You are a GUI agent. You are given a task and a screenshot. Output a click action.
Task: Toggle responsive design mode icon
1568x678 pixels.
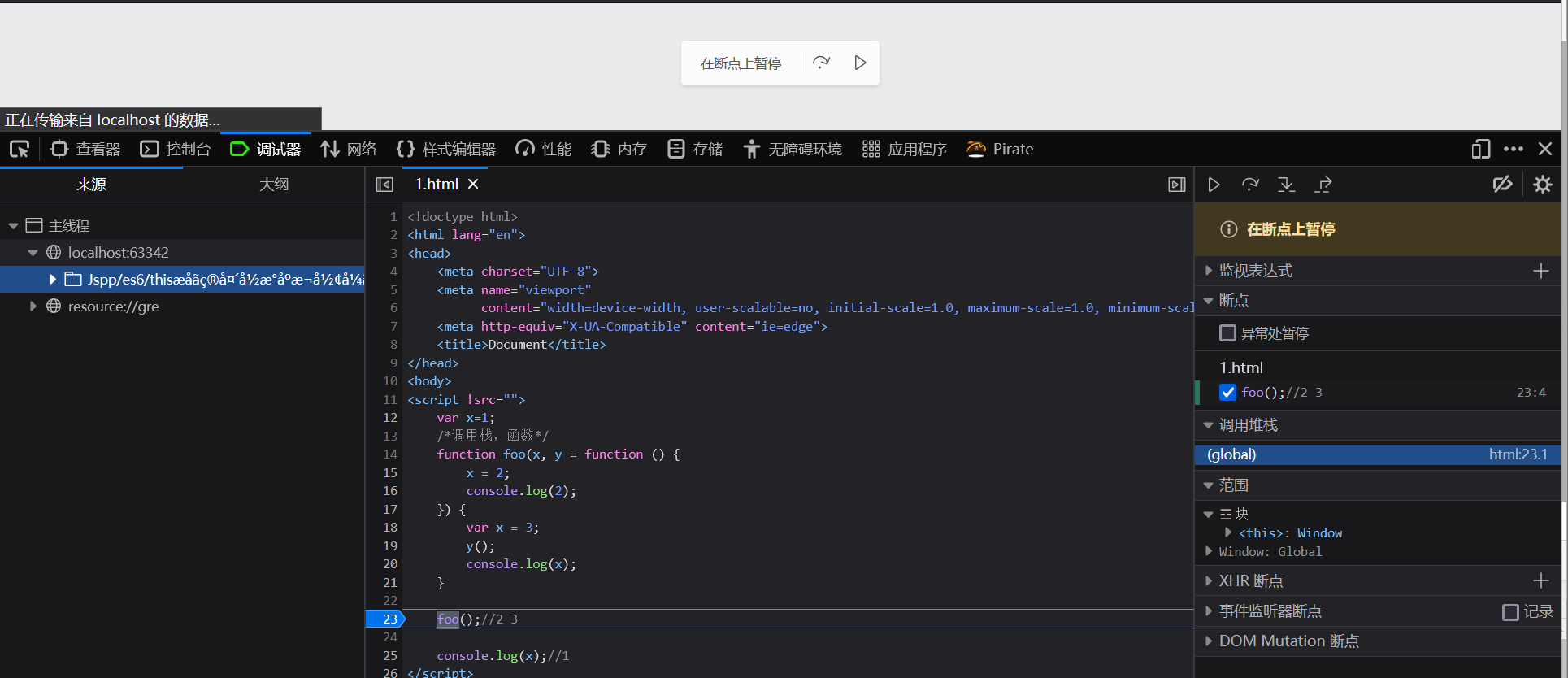(1481, 150)
